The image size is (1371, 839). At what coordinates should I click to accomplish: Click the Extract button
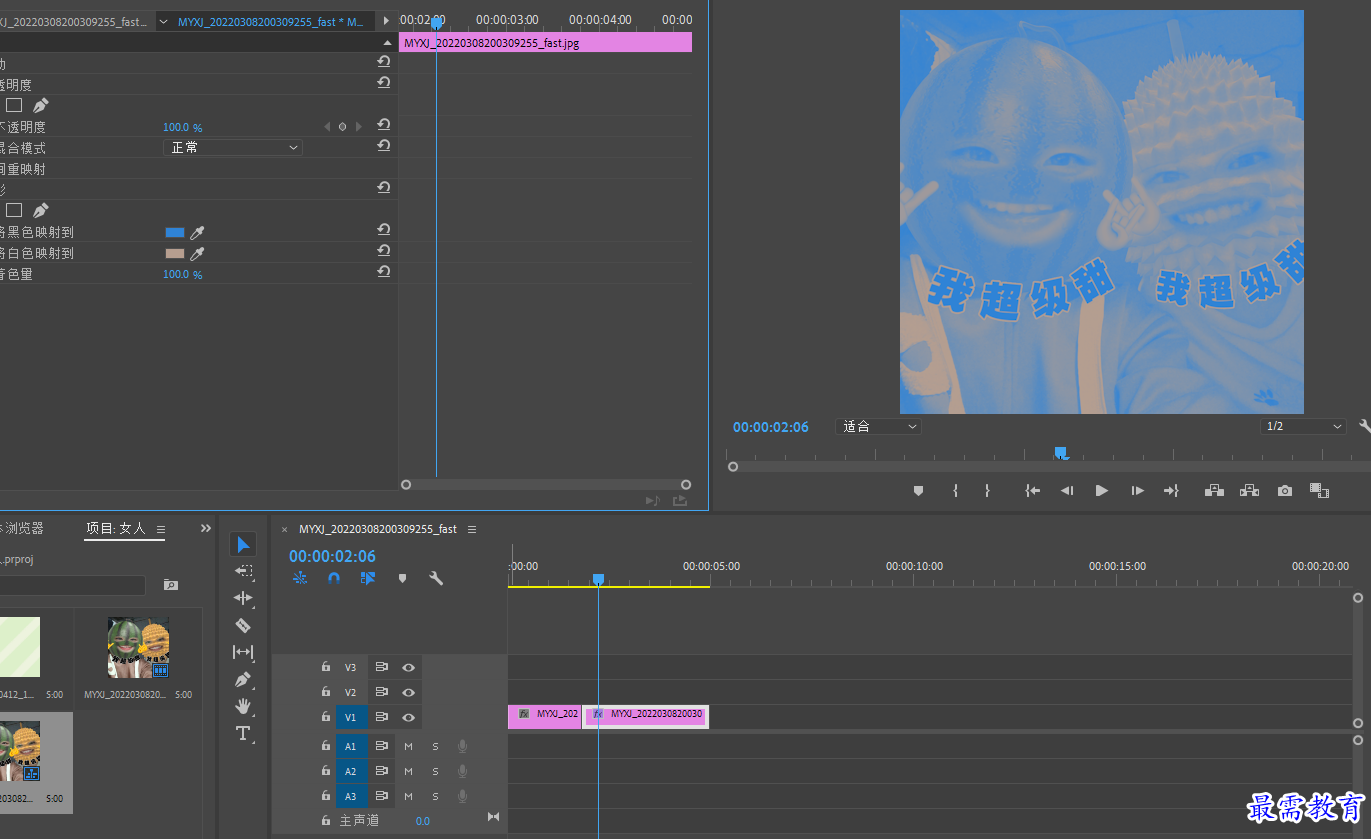click(x=1249, y=491)
